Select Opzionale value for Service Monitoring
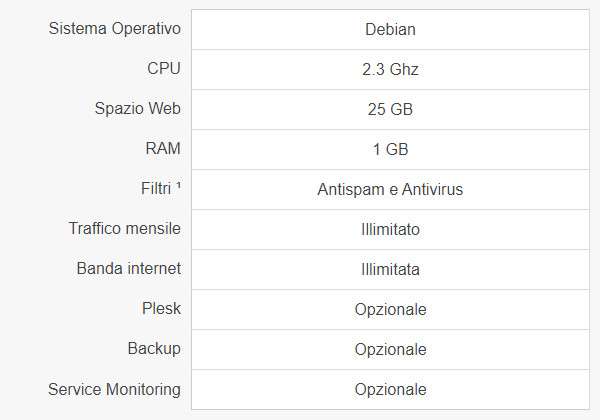600x420 pixels. coord(390,389)
